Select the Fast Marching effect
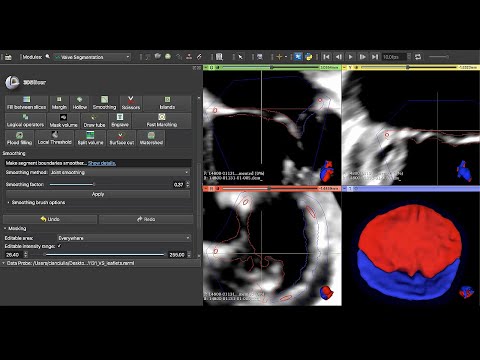This screenshot has height=360, width=480. coord(162,121)
